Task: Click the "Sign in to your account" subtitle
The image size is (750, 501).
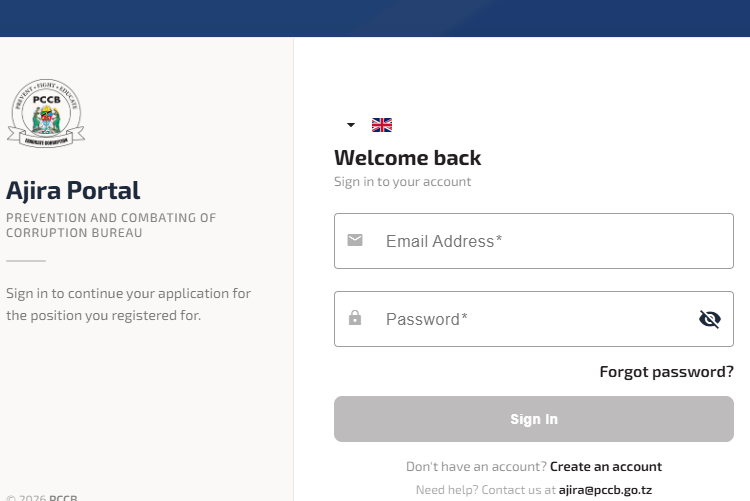Action: coord(402,182)
